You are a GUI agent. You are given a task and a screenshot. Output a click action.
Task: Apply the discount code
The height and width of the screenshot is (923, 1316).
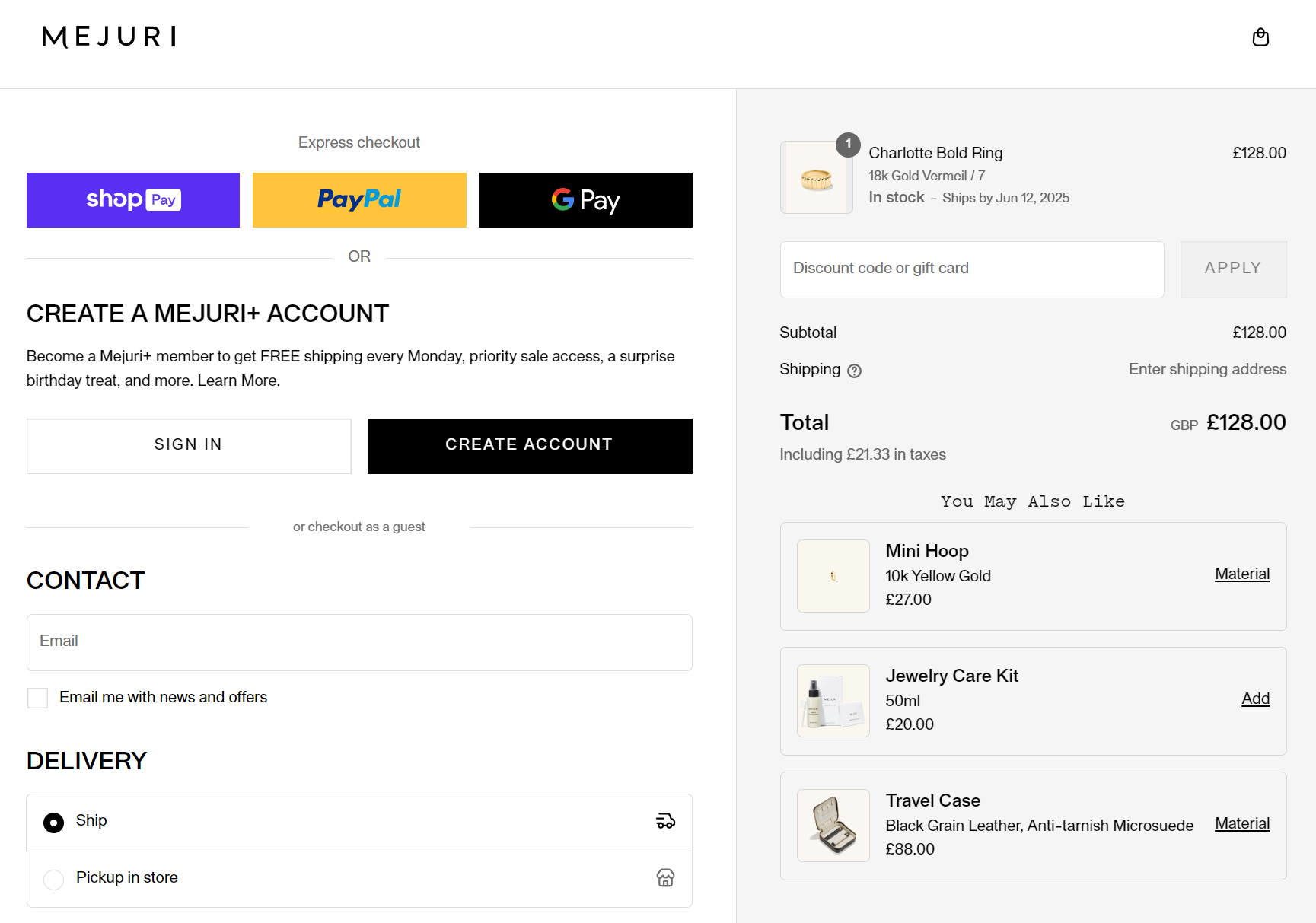tap(1233, 269)
